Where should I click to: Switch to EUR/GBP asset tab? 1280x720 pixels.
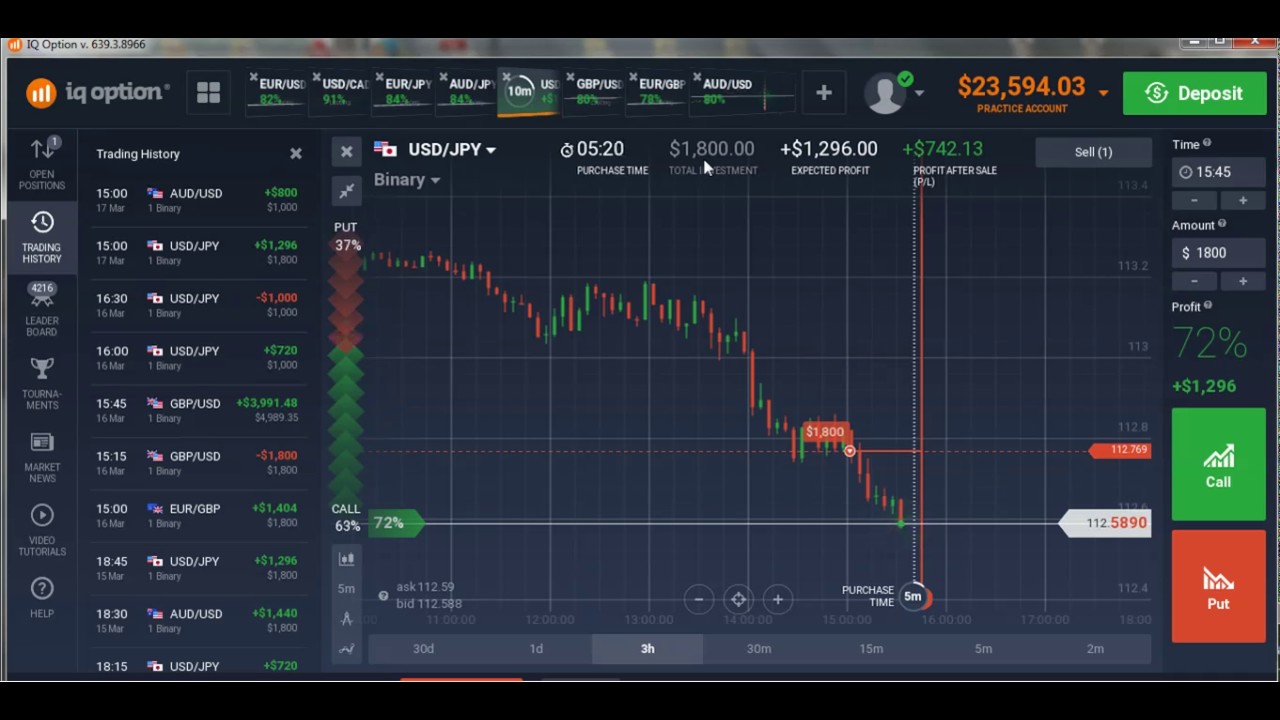click(658, 92)
